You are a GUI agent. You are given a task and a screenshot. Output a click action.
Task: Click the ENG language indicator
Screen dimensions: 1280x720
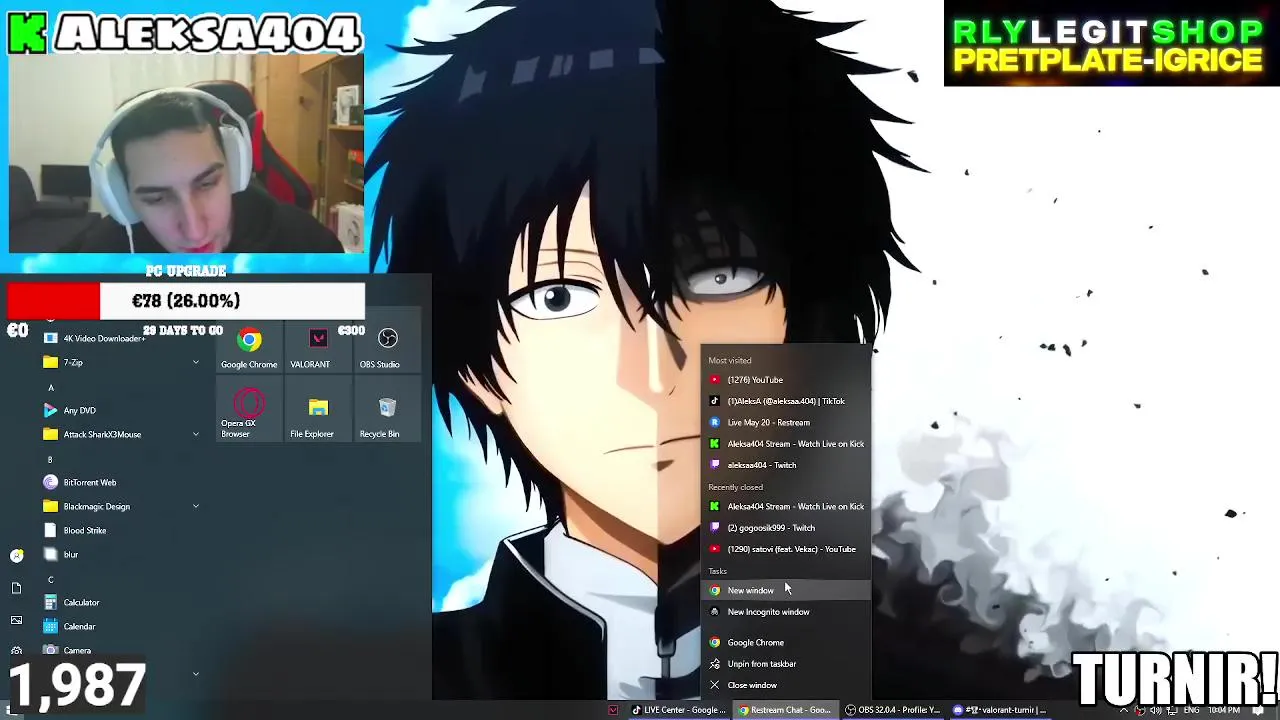(x=1191, y=710)
